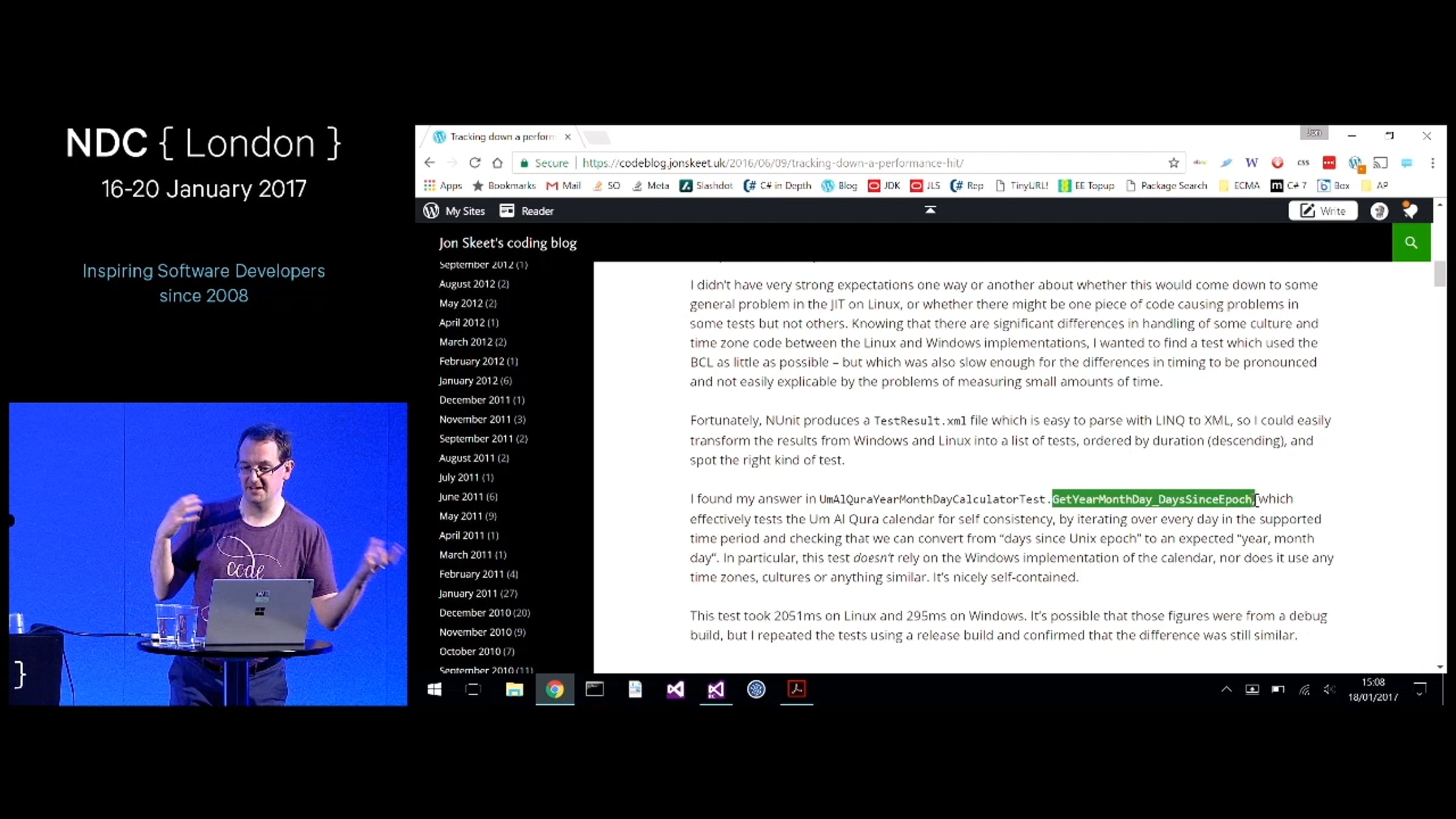Open the Chrome three-dot menu

point(1433,163)
